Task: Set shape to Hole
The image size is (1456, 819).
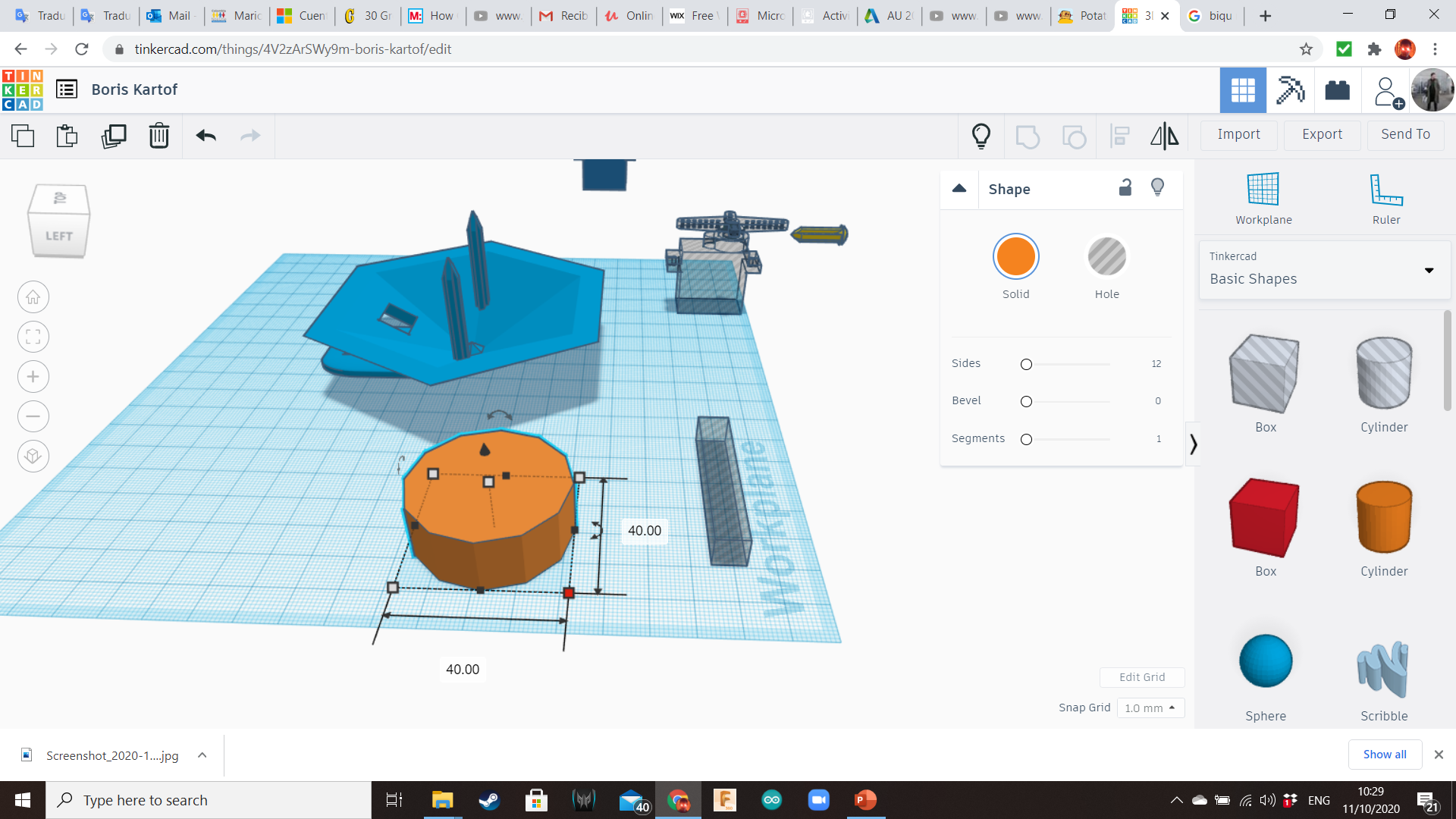Action: pyautogui.click(x=1106, y=257)
